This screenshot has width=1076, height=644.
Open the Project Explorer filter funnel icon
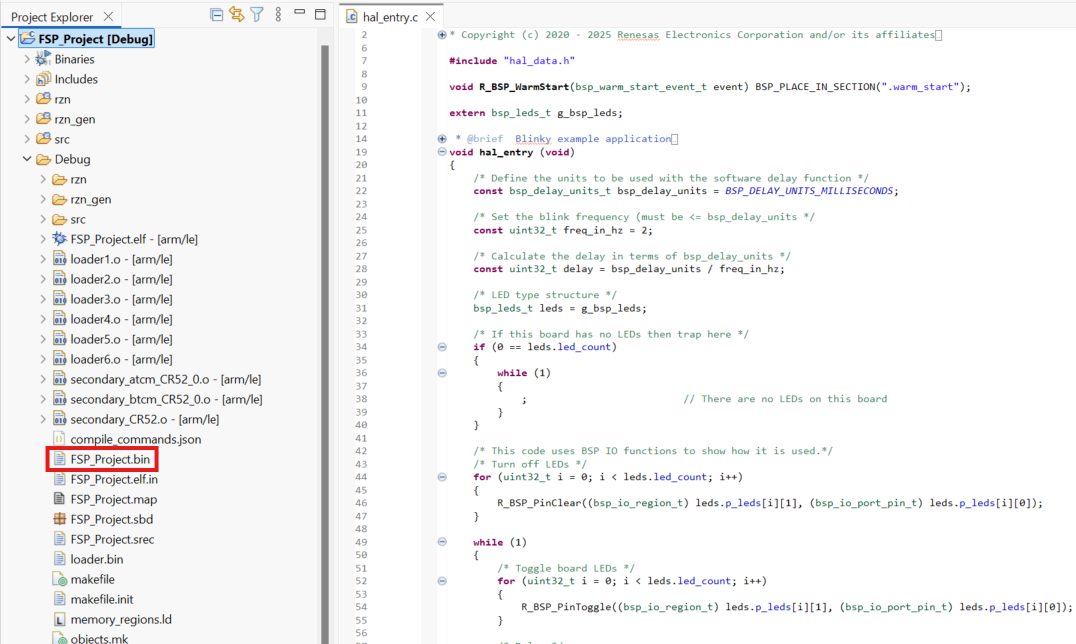254,13
